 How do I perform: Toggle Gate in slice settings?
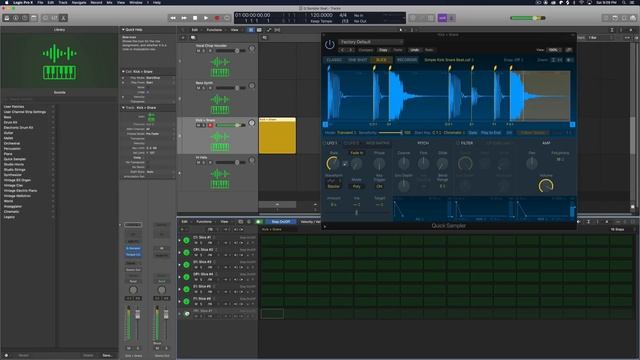click(473, 133)
